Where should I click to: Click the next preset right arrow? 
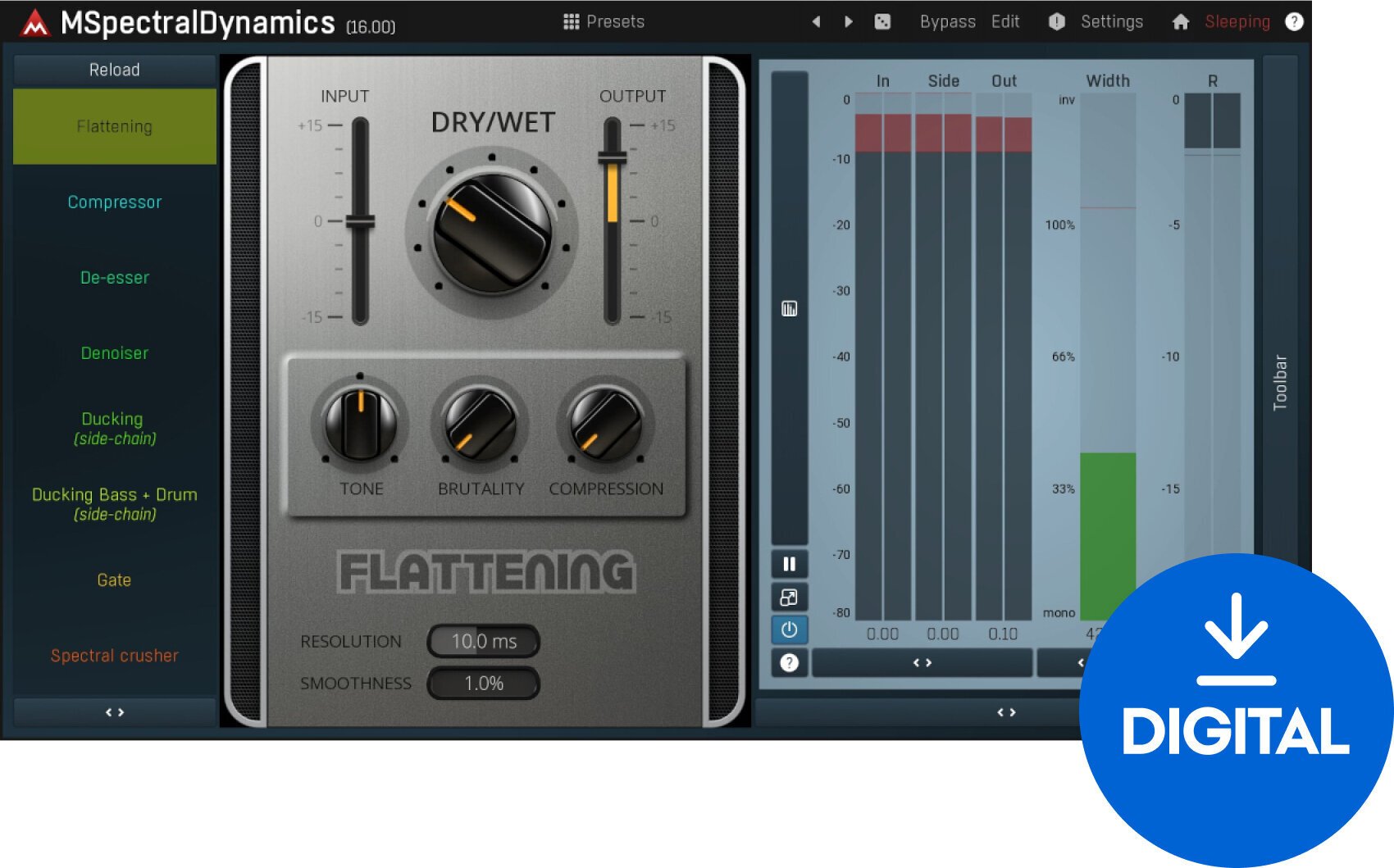[x=849, y=22]
